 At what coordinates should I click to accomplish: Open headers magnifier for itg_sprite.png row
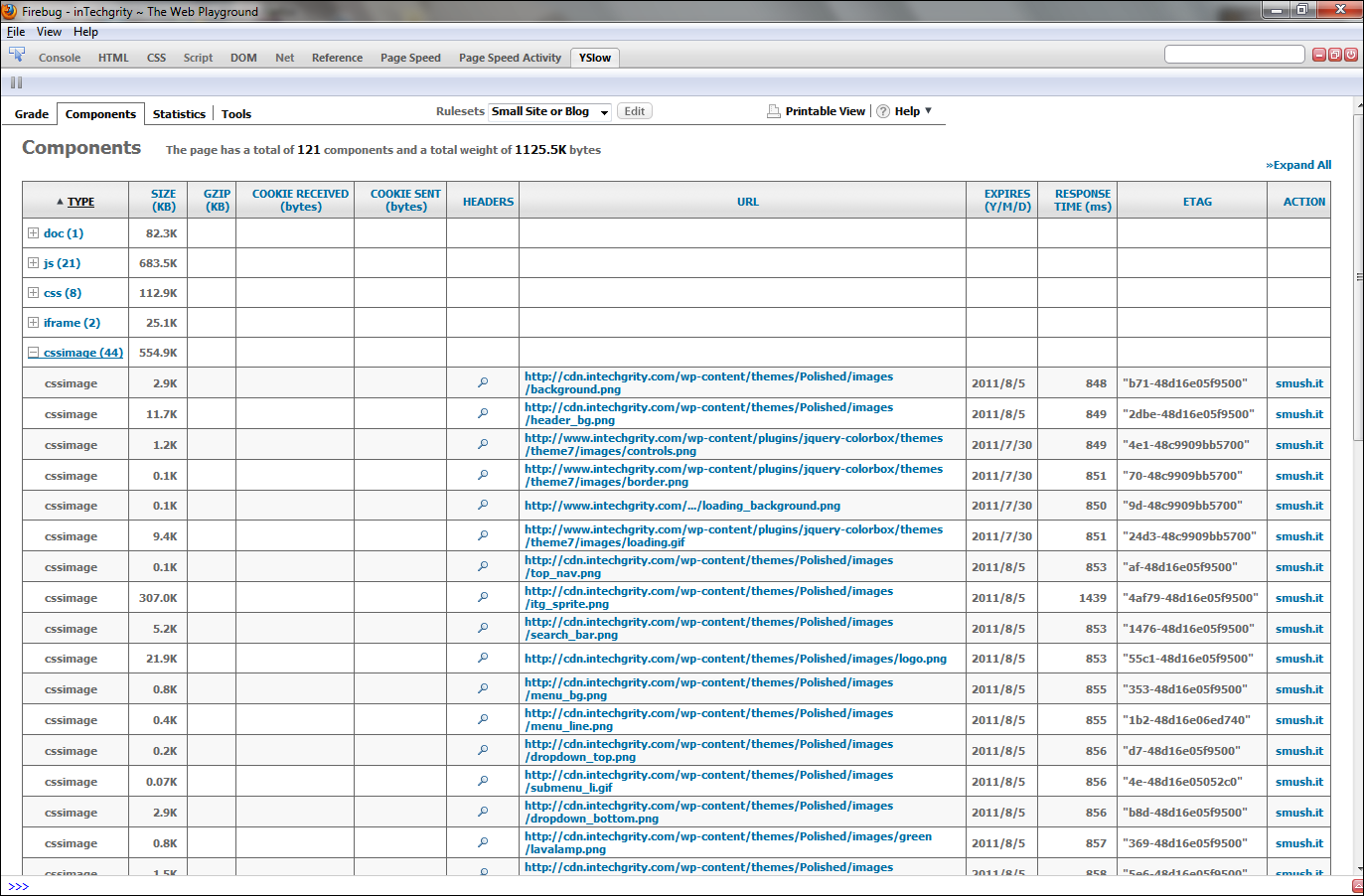click(483, 597)
